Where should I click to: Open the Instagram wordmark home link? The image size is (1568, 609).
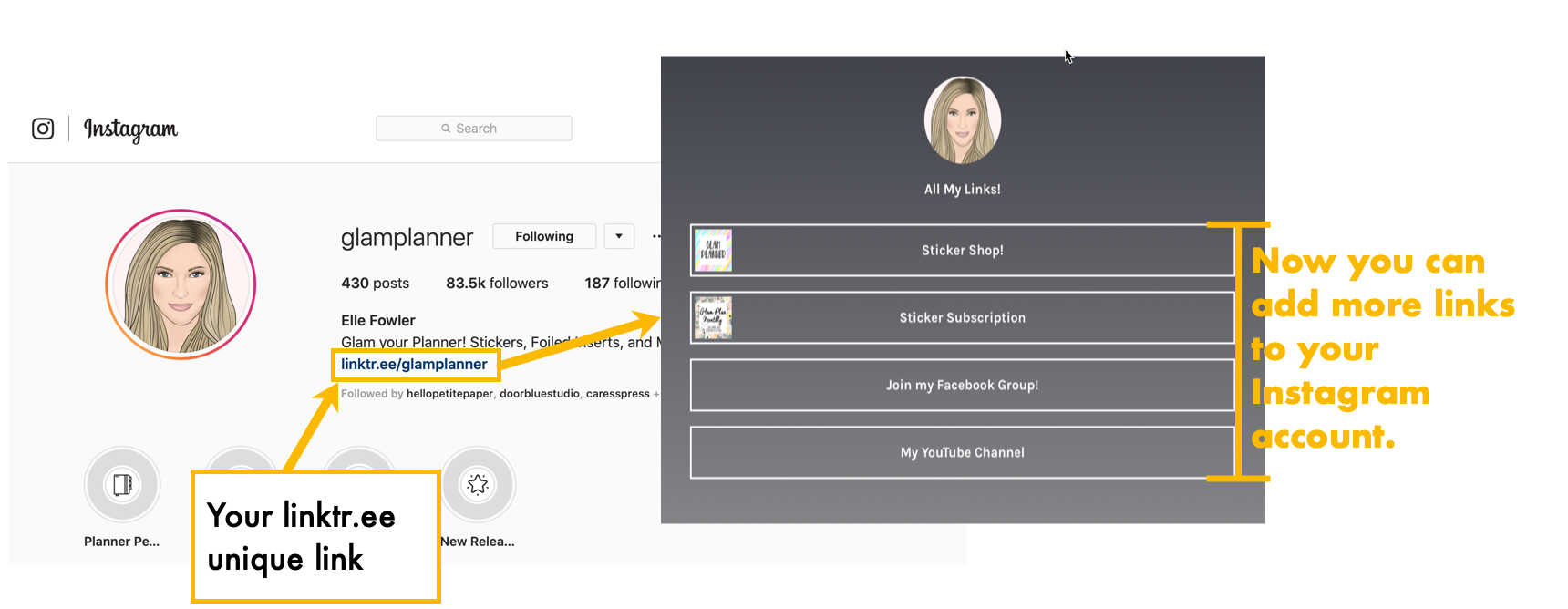pyautogui.click(x=130, y=129)
